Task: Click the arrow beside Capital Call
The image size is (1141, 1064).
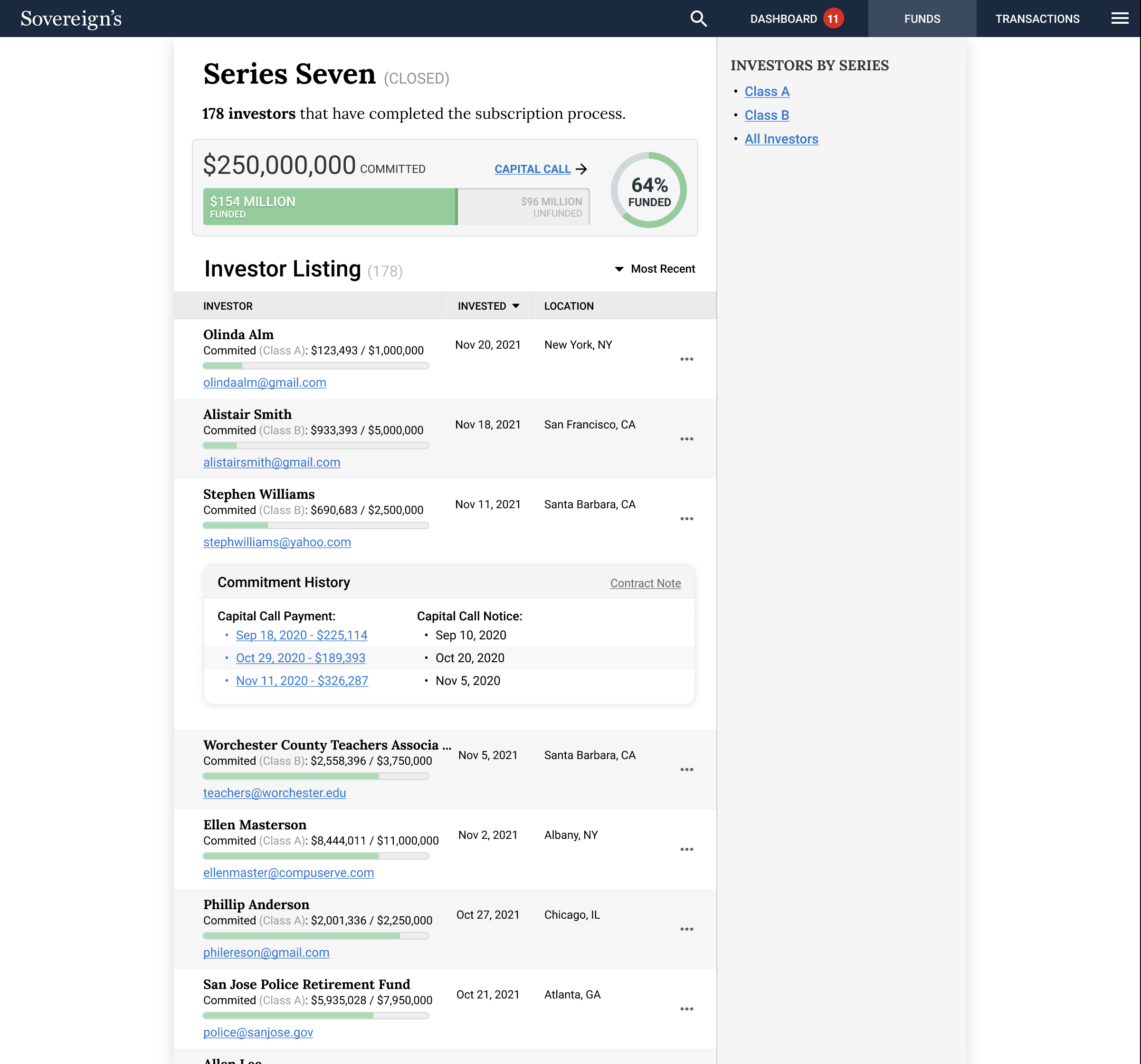Action: click(581, 169)
